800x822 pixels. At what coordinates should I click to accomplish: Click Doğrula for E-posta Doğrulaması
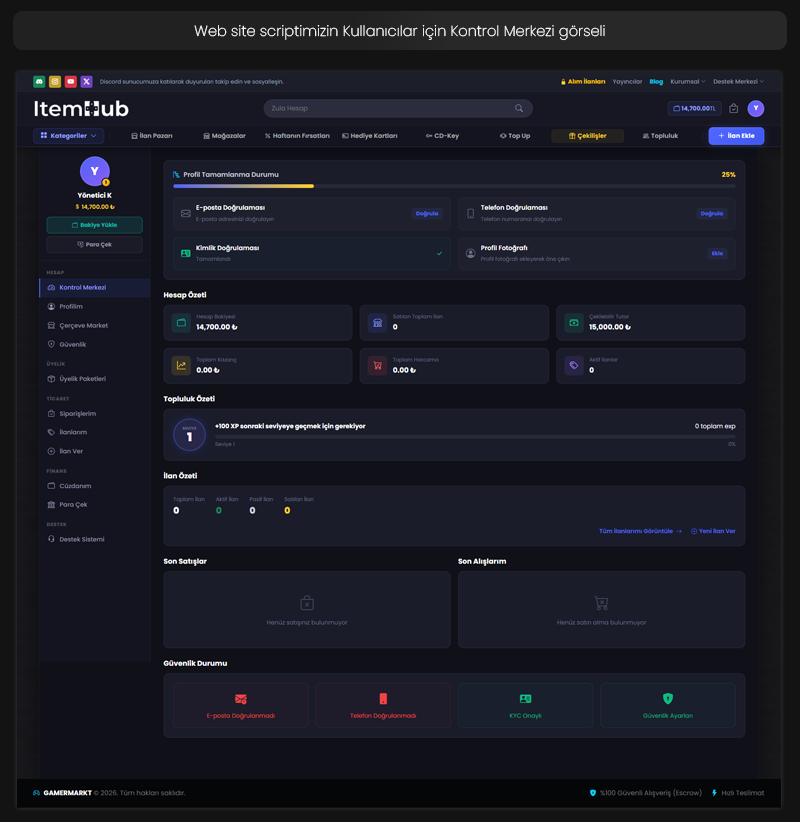point(427,213)
